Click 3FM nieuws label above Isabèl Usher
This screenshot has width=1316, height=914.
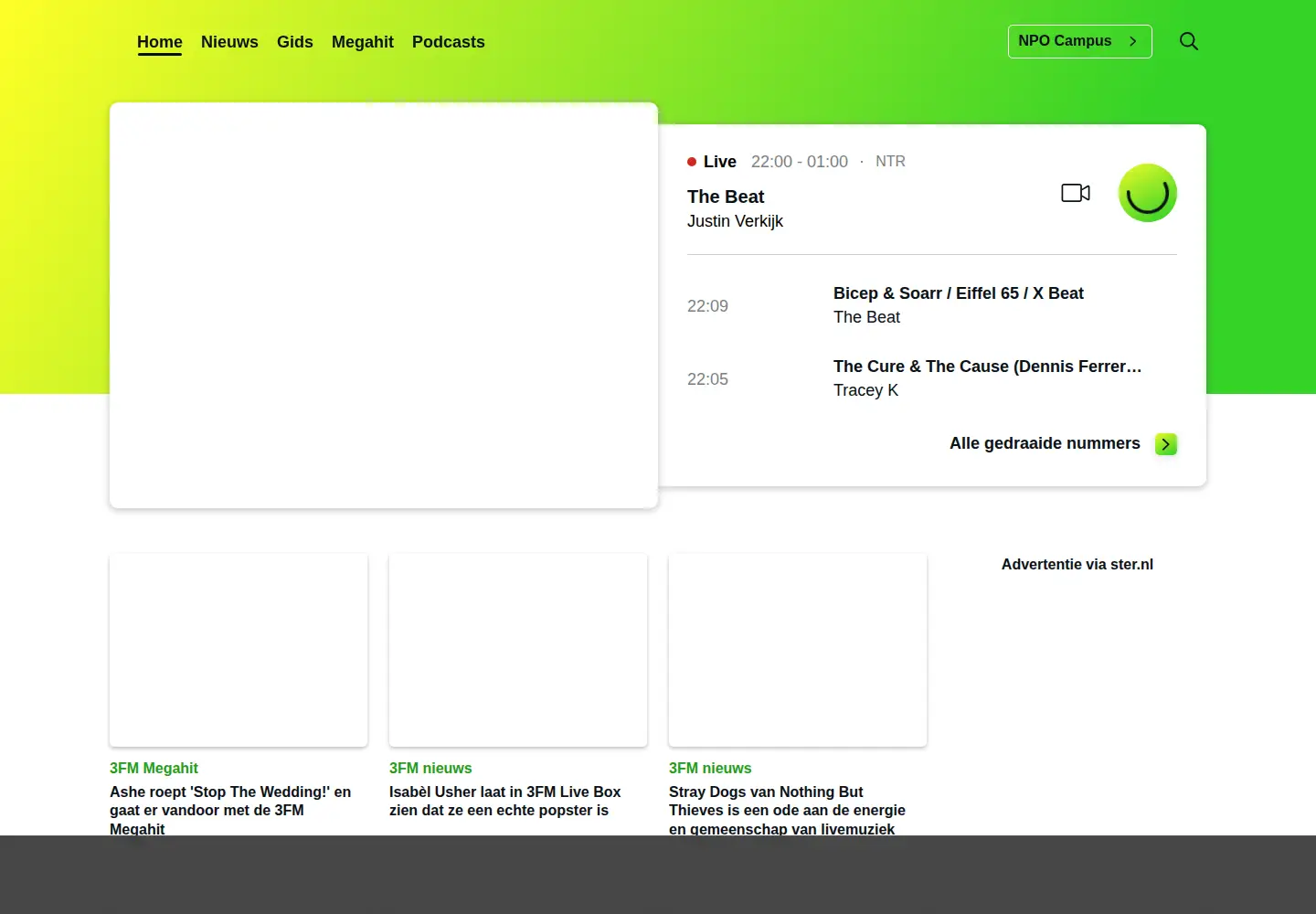(x=430, y=769)
